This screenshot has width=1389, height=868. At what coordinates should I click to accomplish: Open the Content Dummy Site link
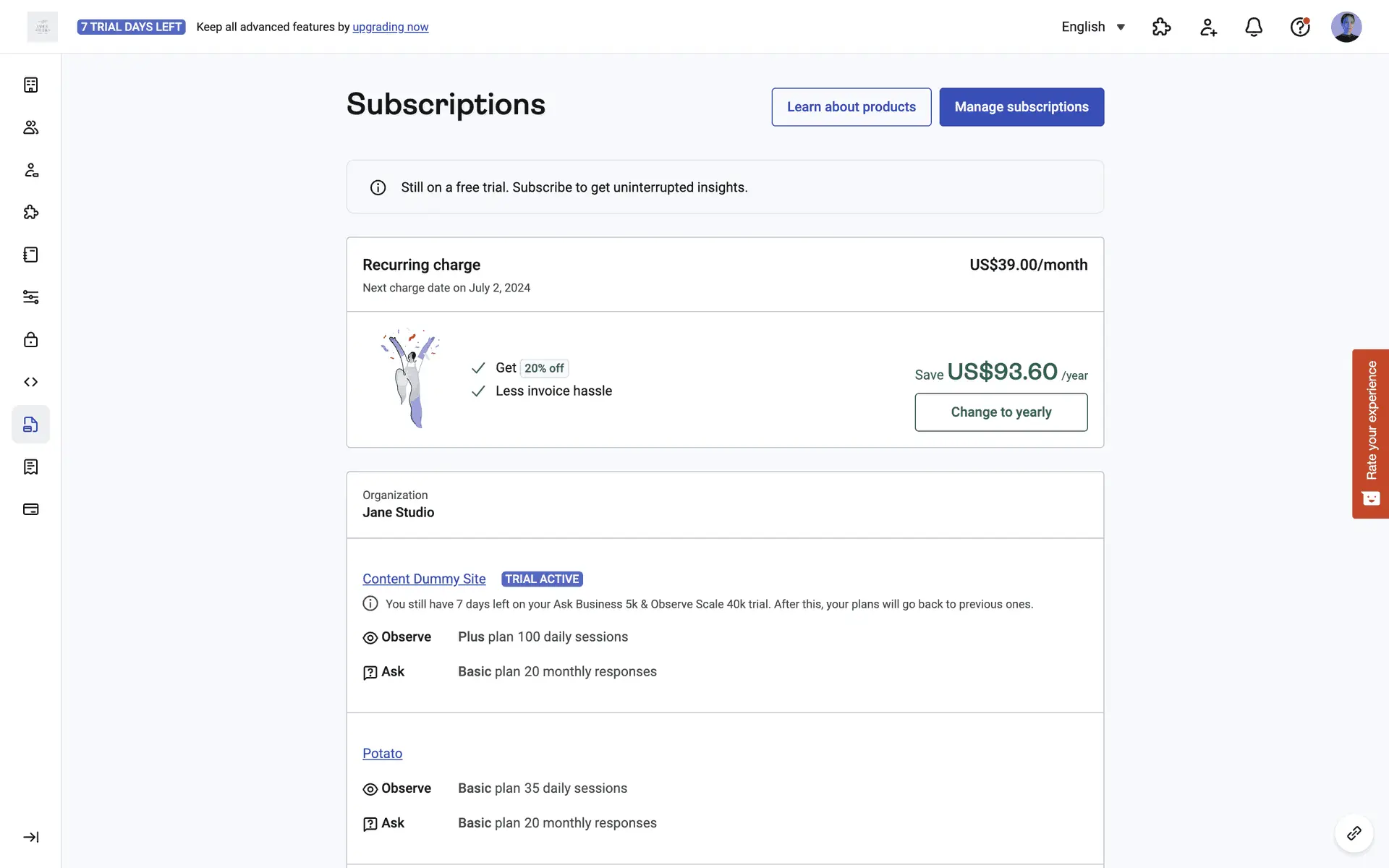[x=424, y=579]
